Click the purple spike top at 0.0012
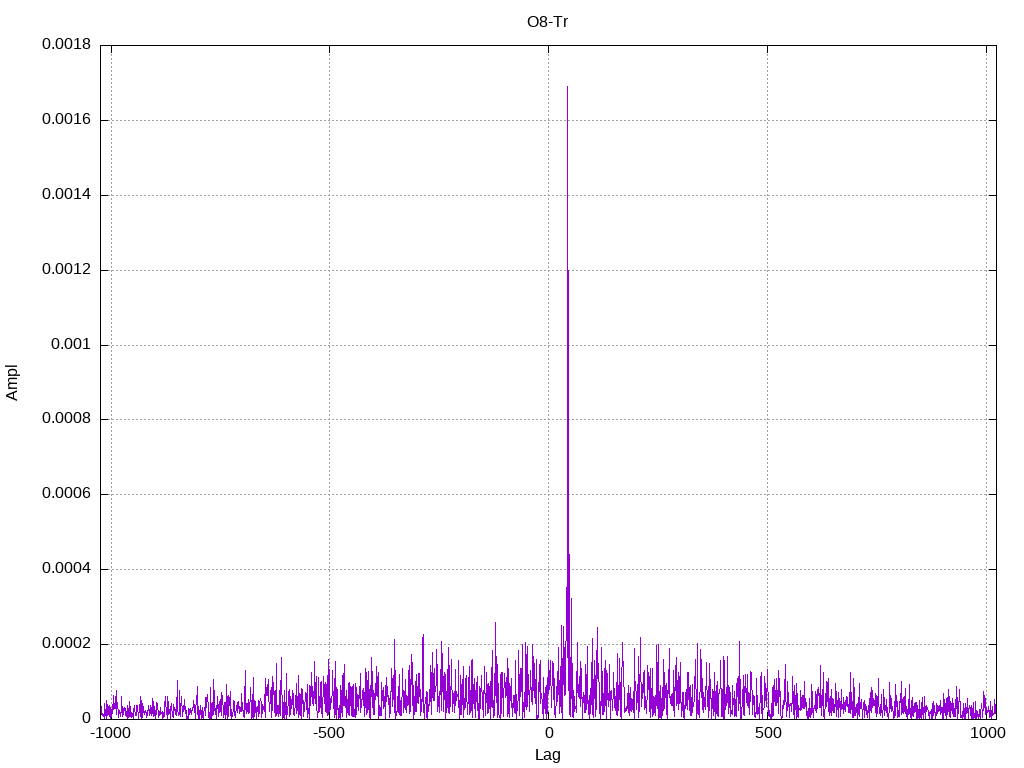The image size is (1024, 768). pos(568,271)
